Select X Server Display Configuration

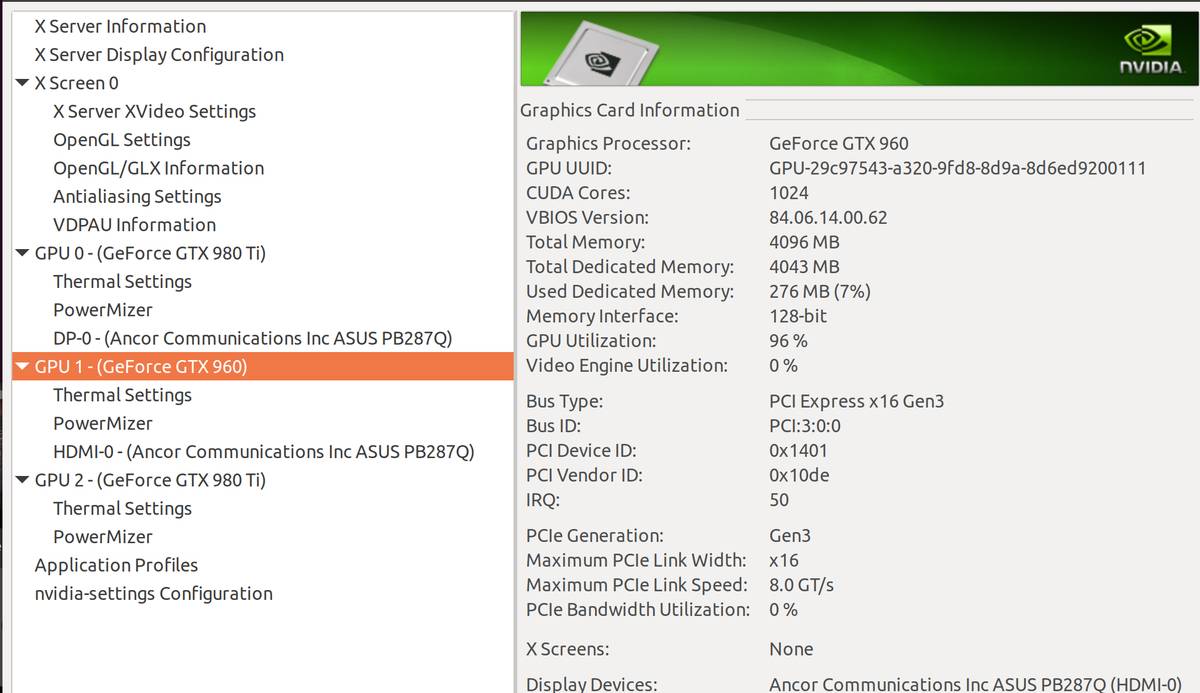[159, 55]
